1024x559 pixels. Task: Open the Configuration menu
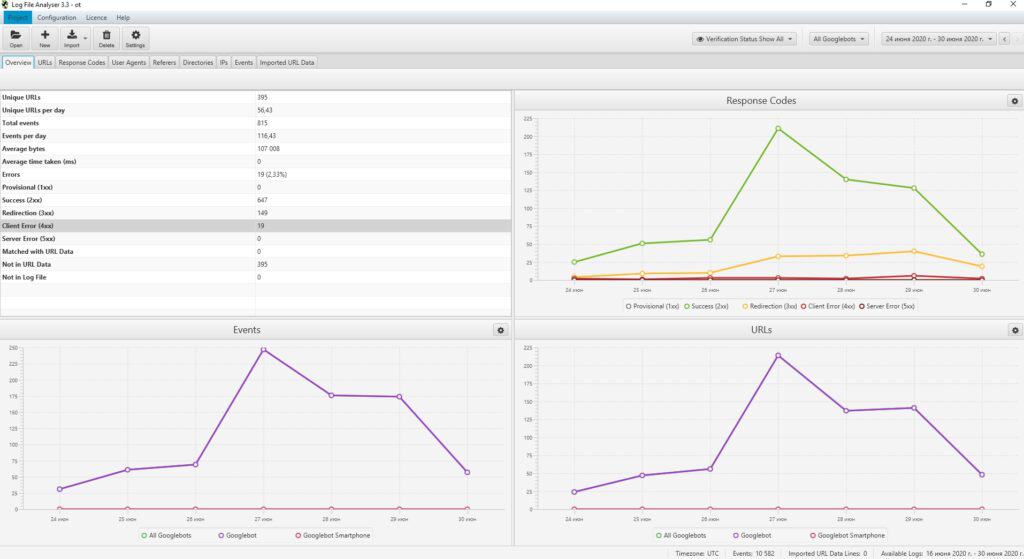57,18
